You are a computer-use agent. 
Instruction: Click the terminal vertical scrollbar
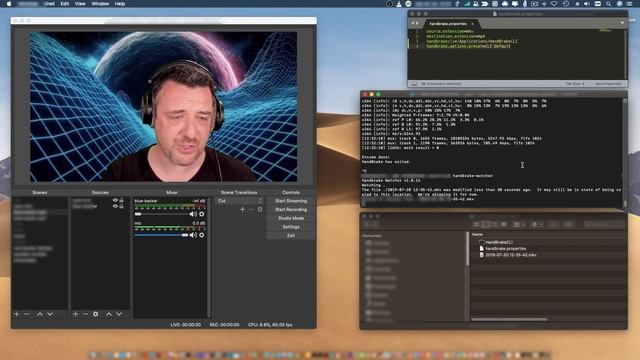click(x=625, y=152)
